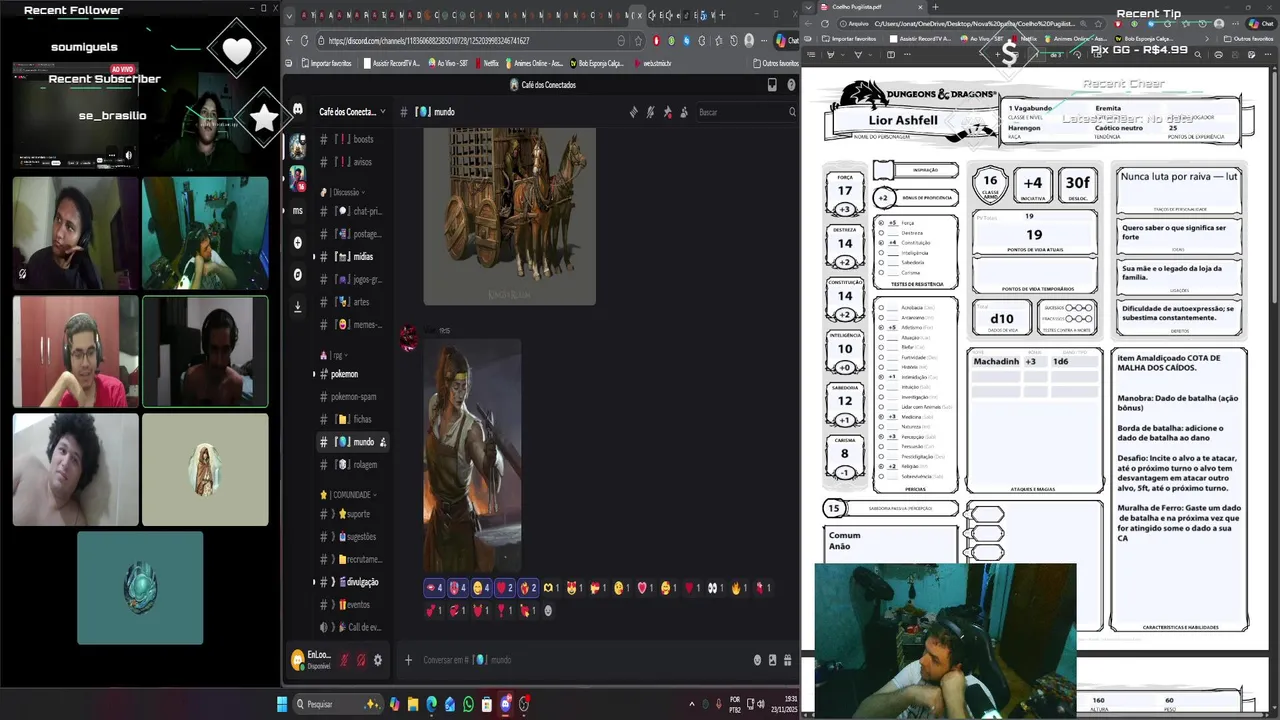
Task: Add a server with the plus icon
Action: point(298,243)
